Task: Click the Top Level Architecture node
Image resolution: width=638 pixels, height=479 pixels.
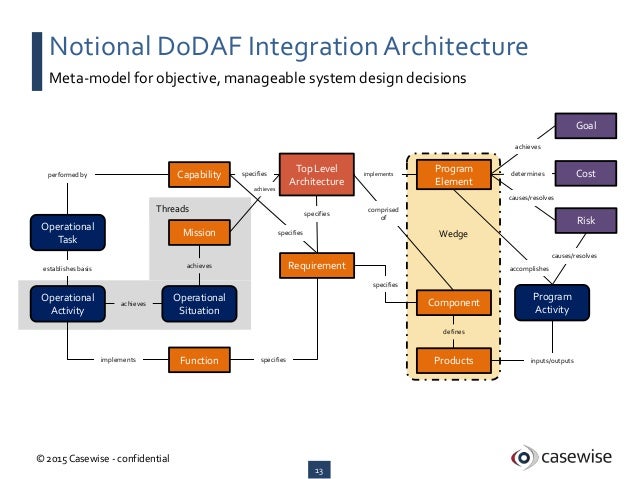Action: point(317,175)
